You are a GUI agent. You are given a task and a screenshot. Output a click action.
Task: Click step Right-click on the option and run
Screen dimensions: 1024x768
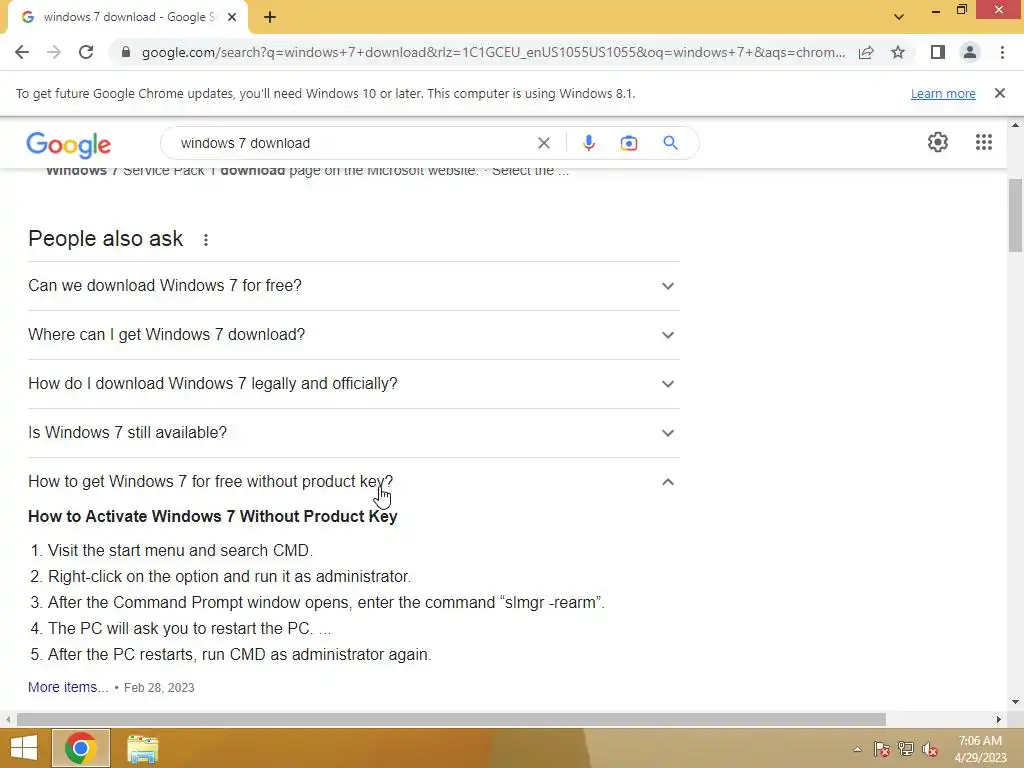point(229,577)
